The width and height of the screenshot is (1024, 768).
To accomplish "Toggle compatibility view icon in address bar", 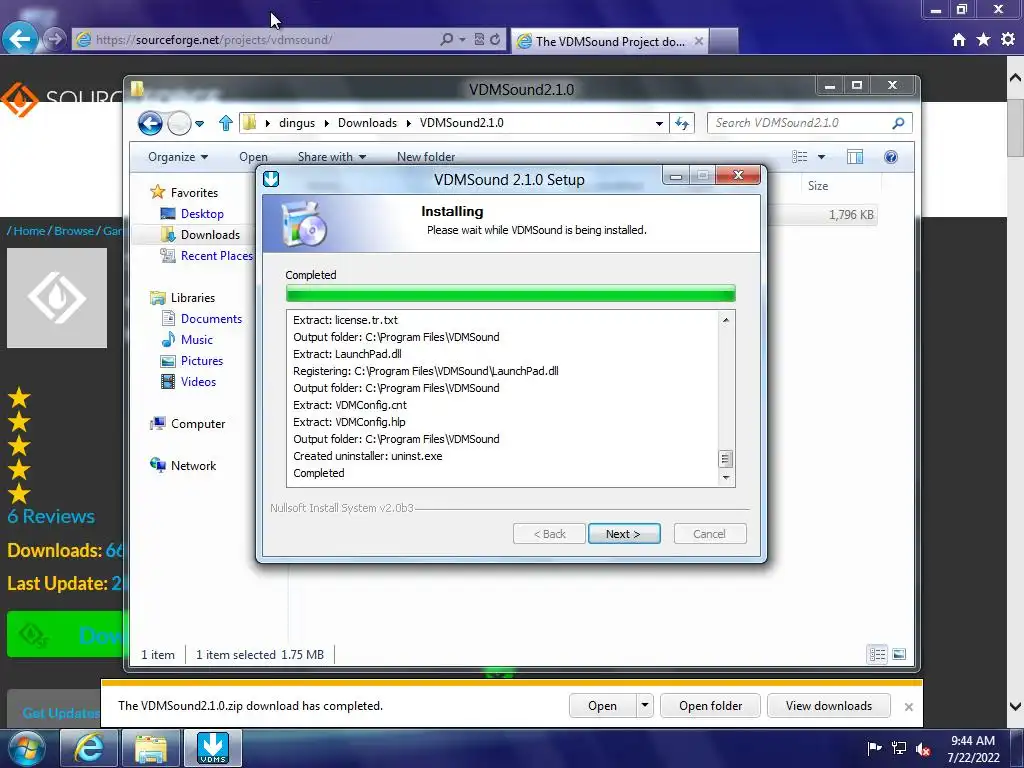I will (479, 40).
